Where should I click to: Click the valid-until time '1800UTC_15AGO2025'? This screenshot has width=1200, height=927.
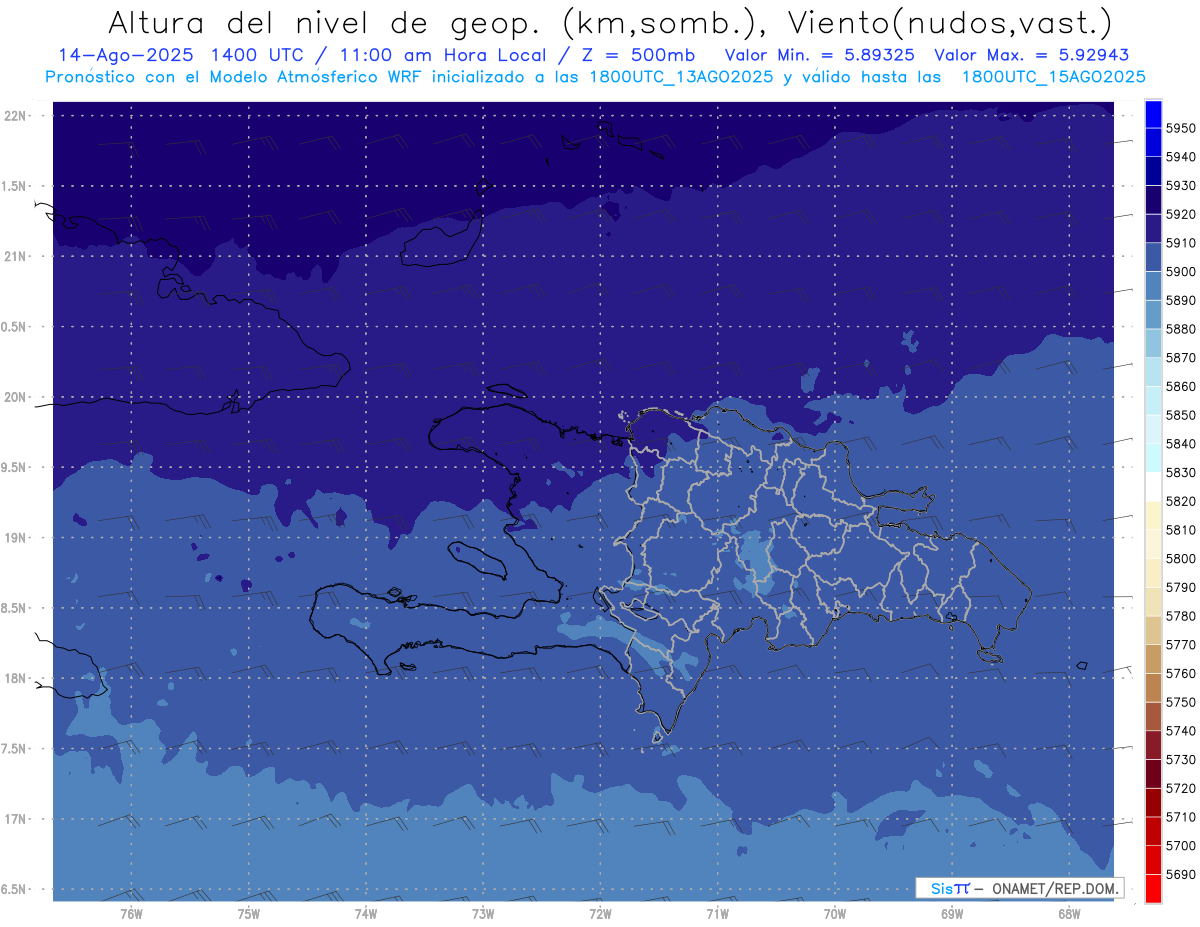1053,77
